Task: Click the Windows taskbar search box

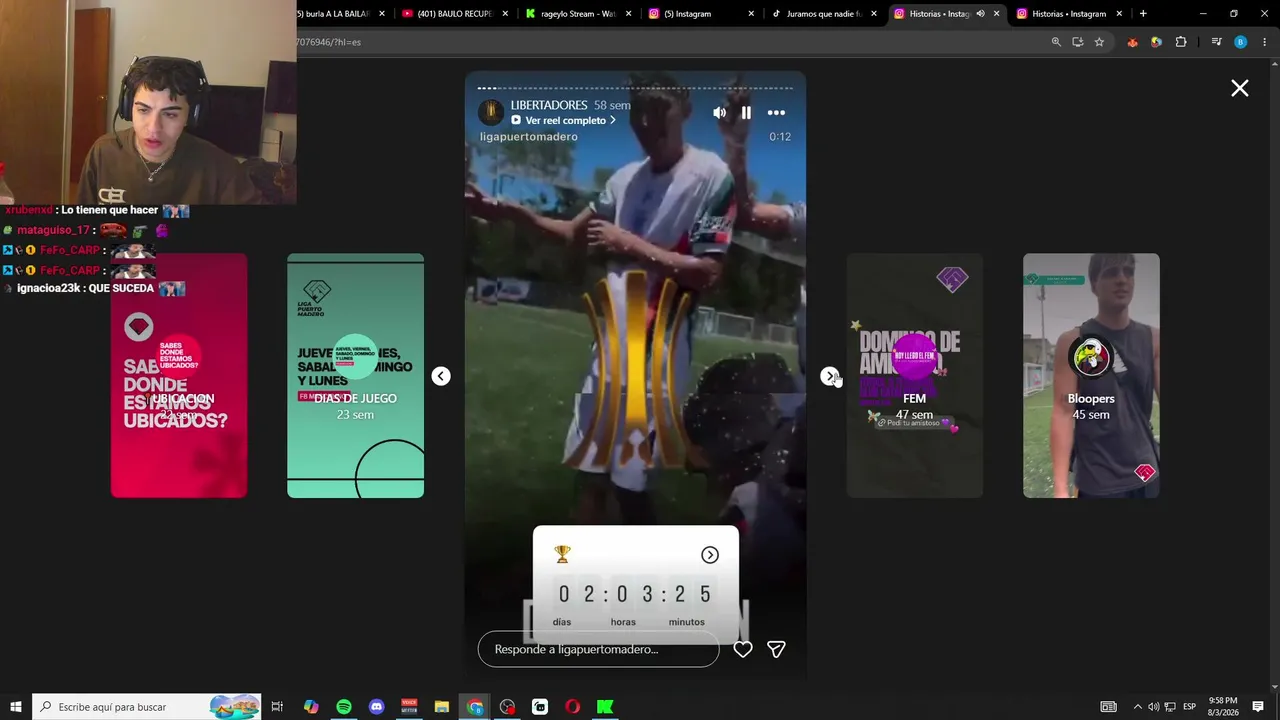Action: pos(147,707)
